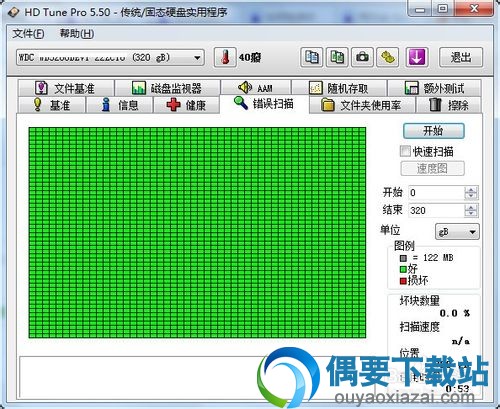This screenshot has width=500, height=409.
Task: Open options with the yellow tool icon
Action: (388, 57)
